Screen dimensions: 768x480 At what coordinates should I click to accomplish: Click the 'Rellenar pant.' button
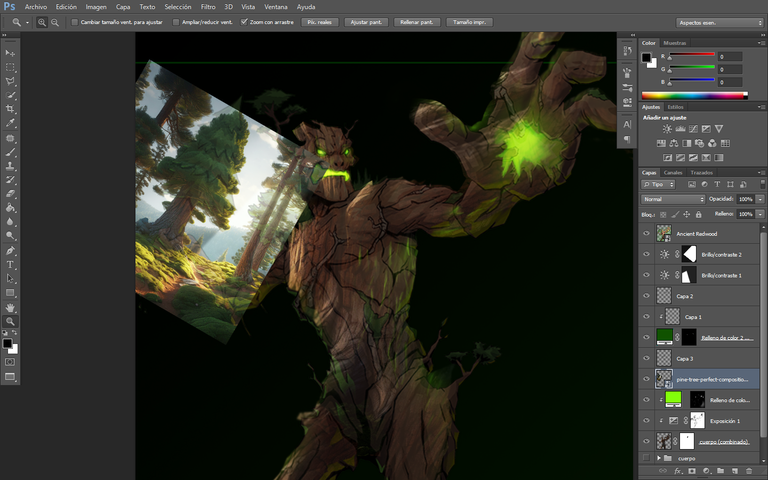click(417, 22)
